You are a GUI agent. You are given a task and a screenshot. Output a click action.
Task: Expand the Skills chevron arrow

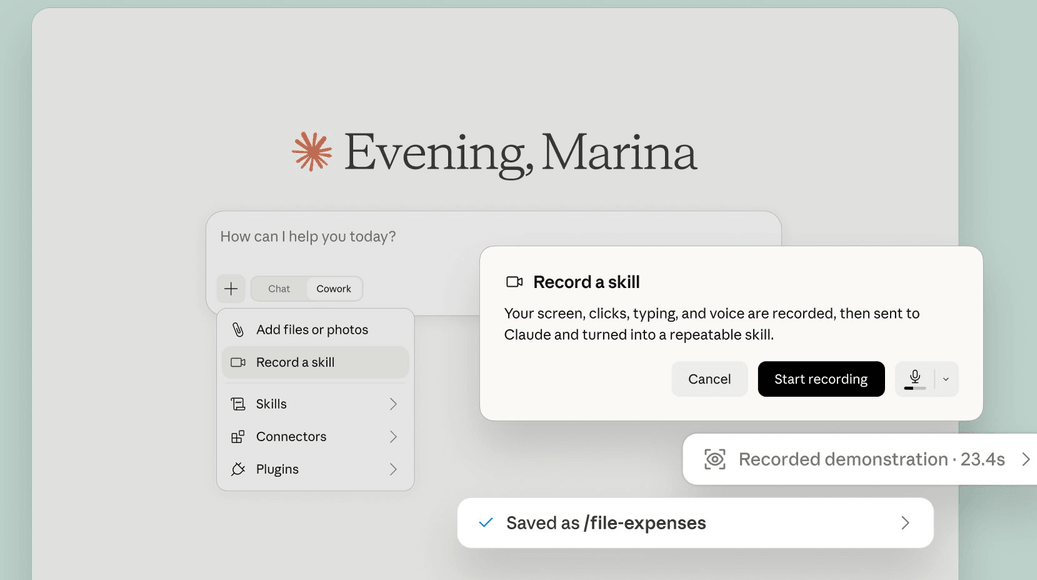393,403
